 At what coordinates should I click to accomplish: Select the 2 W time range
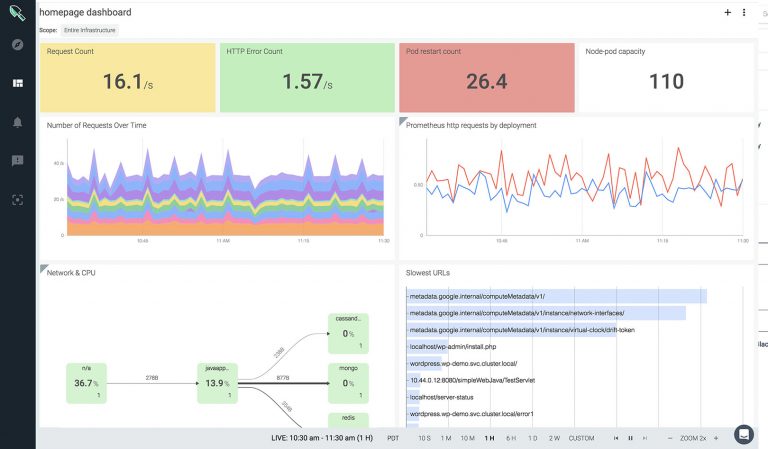pyautogui.click(x=554, y=439)
